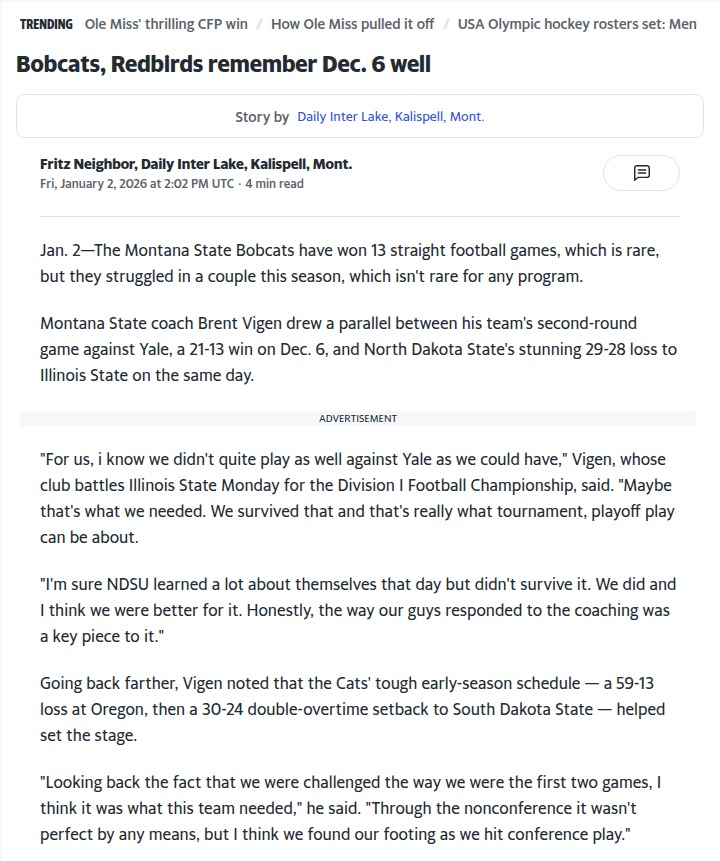Click the quote starting "For us, i know"
The height and width of the screenshot is (861, 720).
(358, 498)
